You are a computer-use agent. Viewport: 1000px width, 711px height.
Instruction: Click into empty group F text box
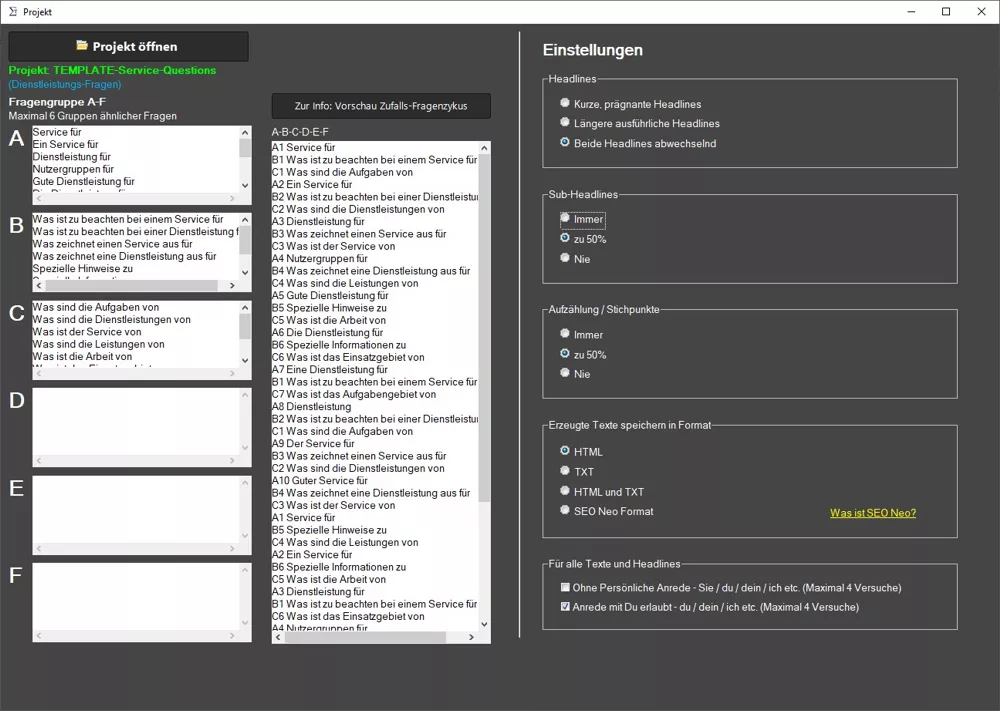tap(136, 596)
